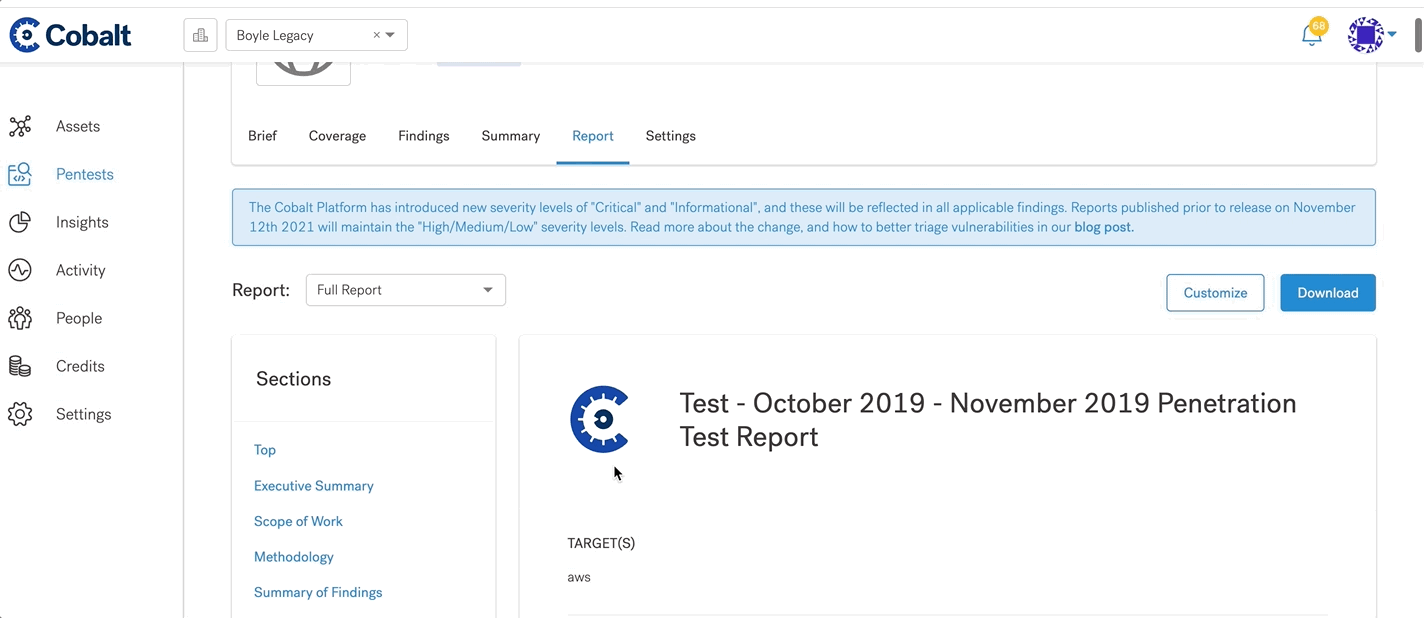Go to Pentests in the sidebar

[x=85, y=174]
